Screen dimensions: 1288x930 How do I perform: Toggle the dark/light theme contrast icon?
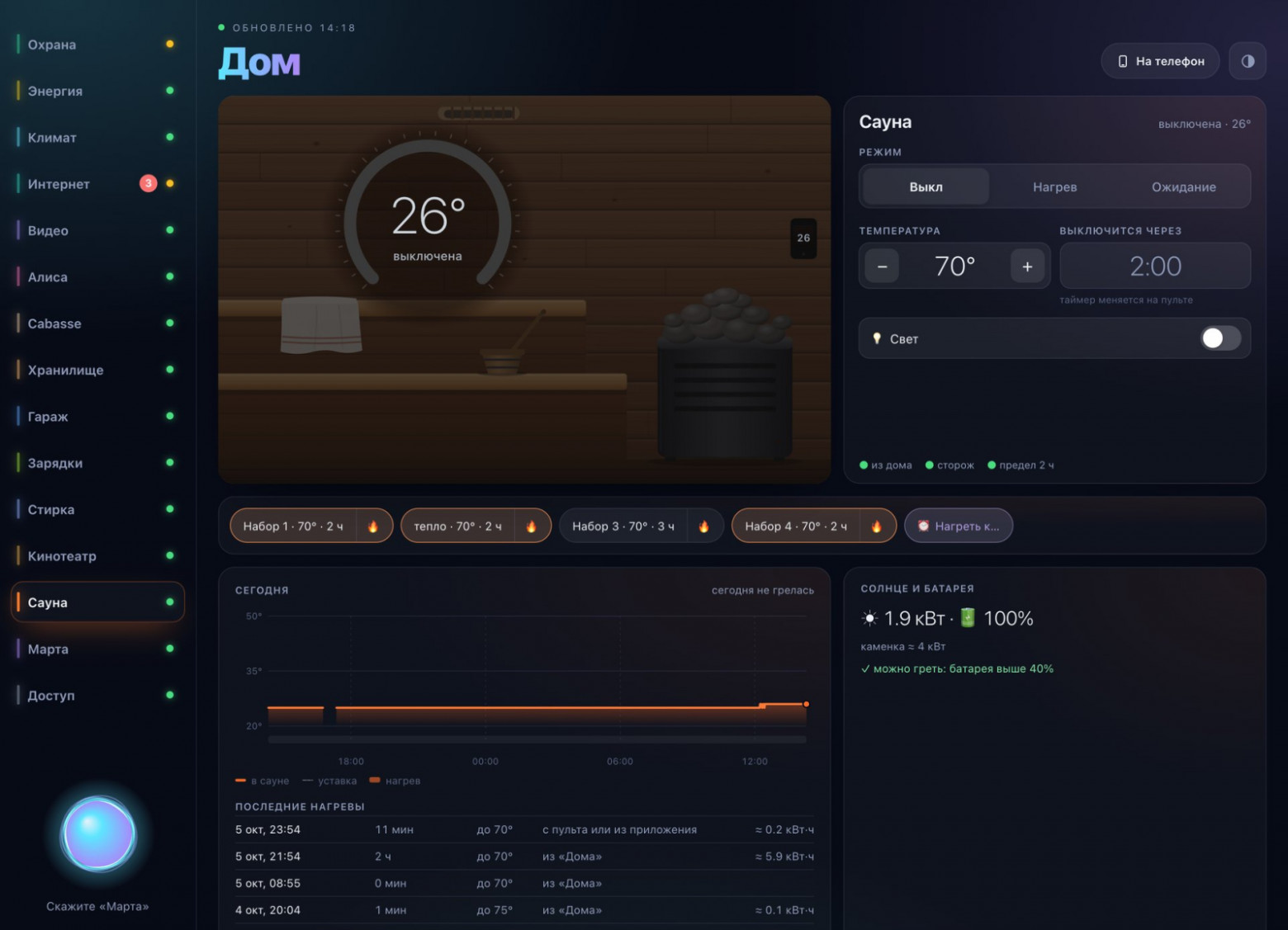click(1248, 61)
